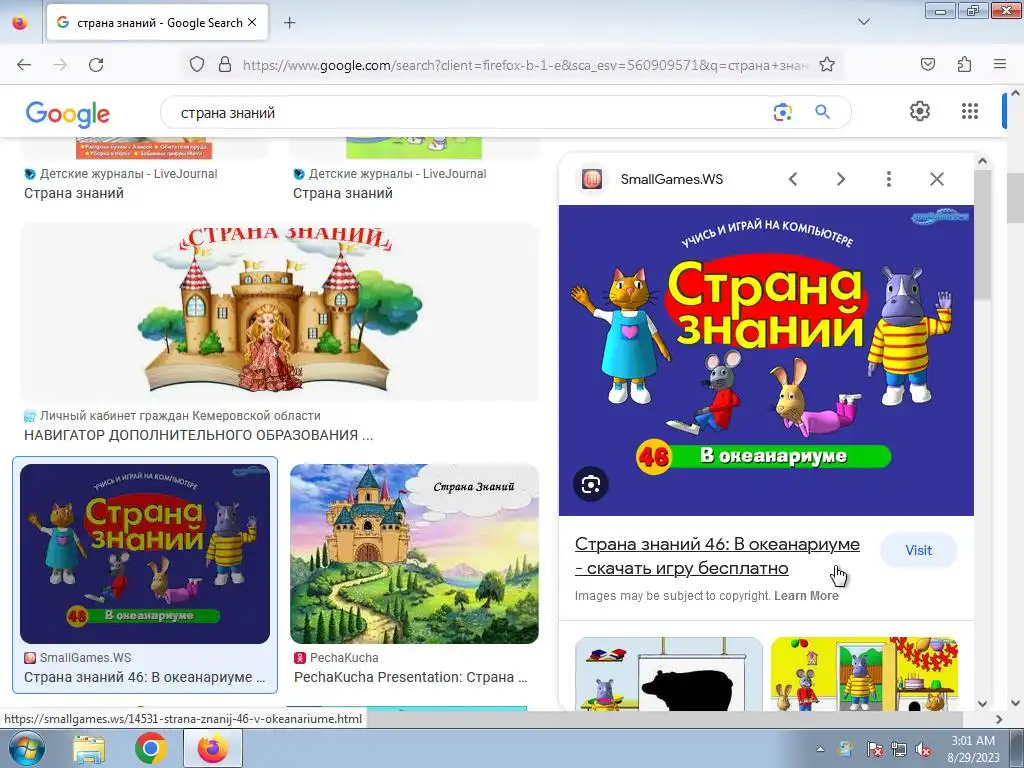
Task: Show hidden system tray icons
Action: (x=820, y=749)
